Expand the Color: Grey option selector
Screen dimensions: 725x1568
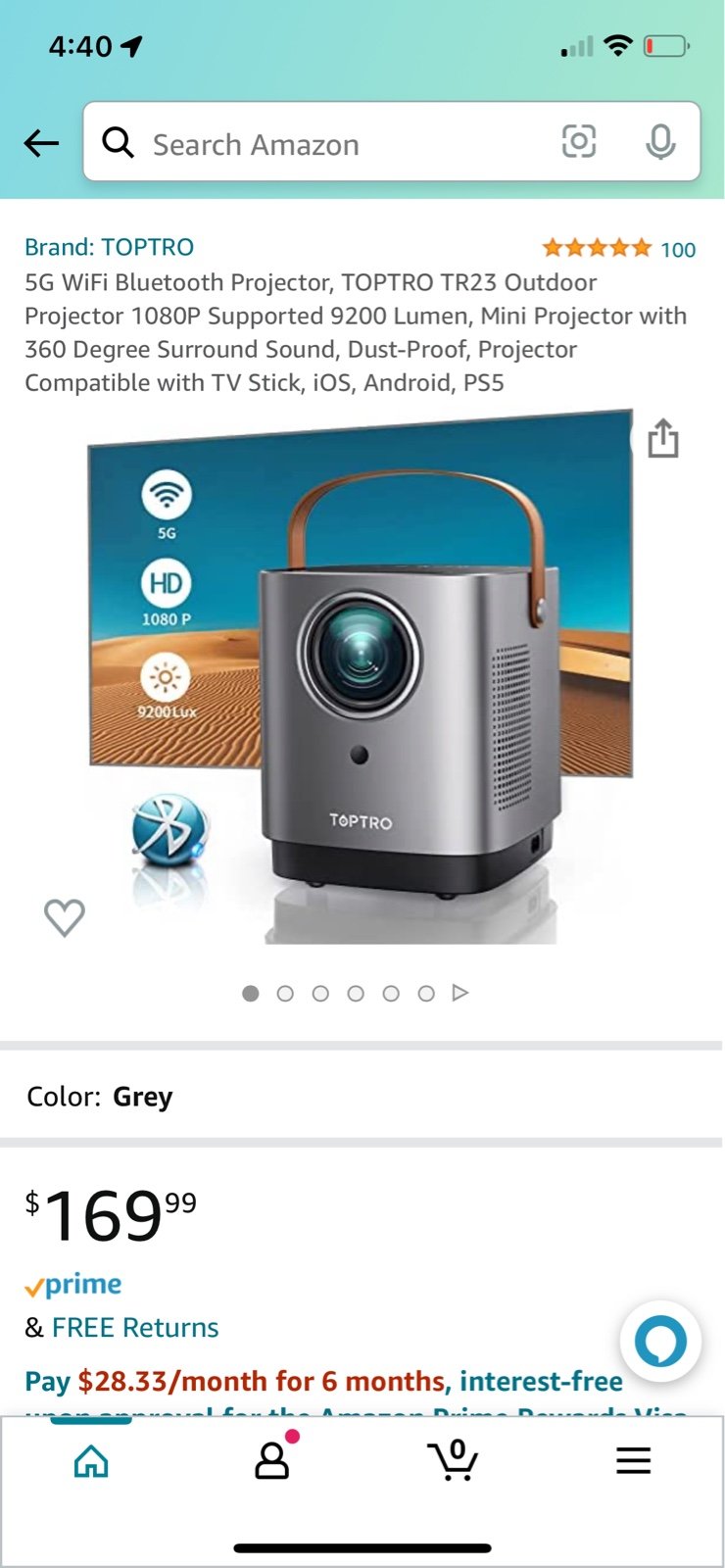[x=362, y=1097]
